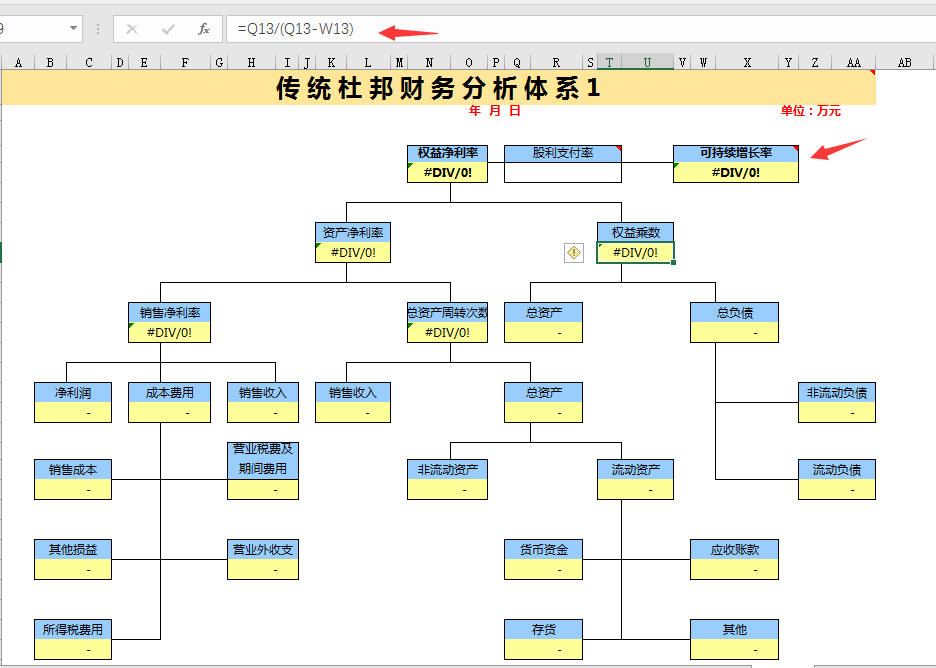This screenshot has height=668, width=936.
Task: Select the value cell under 流动资产
Action: click(636, 490)
